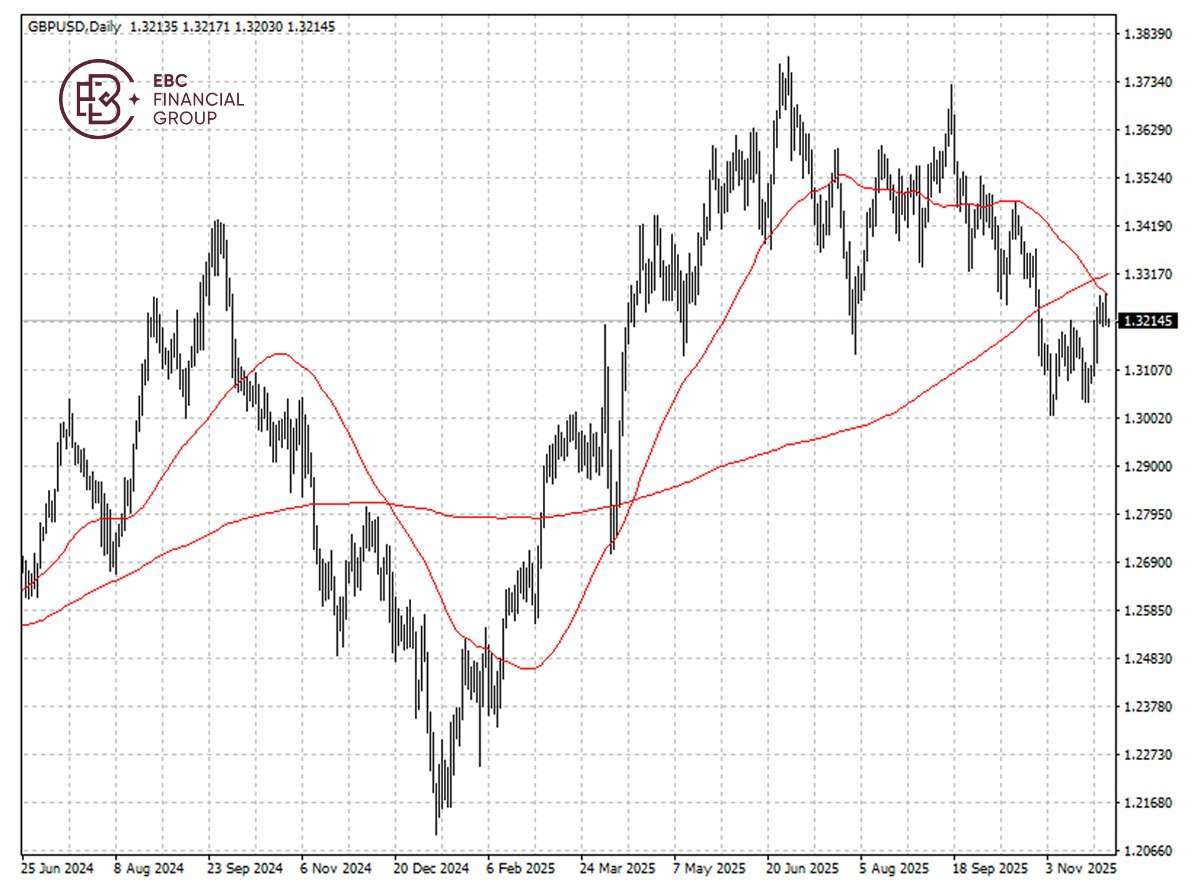The height and width of the screenshot is (896, 1200).
Task: Click the 20 Dec 2024 date label
Action: [x=430, y=869]
